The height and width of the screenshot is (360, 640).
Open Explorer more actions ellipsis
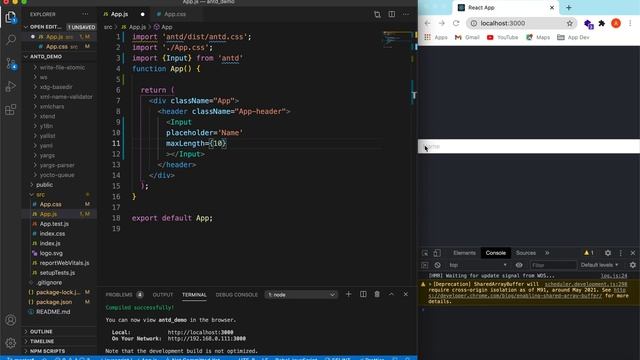pyautogui.click(x=85, y=14)
